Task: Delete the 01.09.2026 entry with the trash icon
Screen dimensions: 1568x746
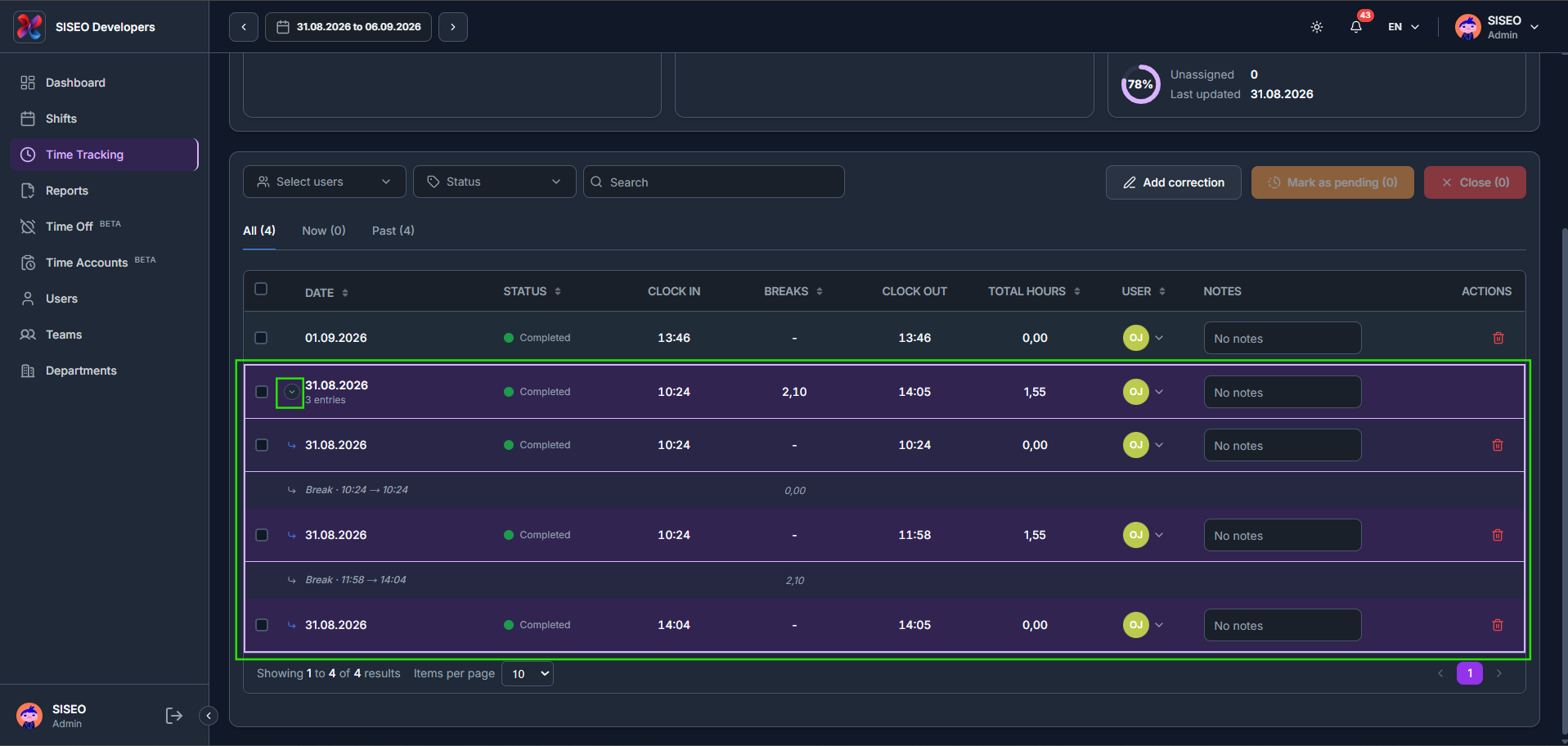Action: click(x=1498, y=338)
